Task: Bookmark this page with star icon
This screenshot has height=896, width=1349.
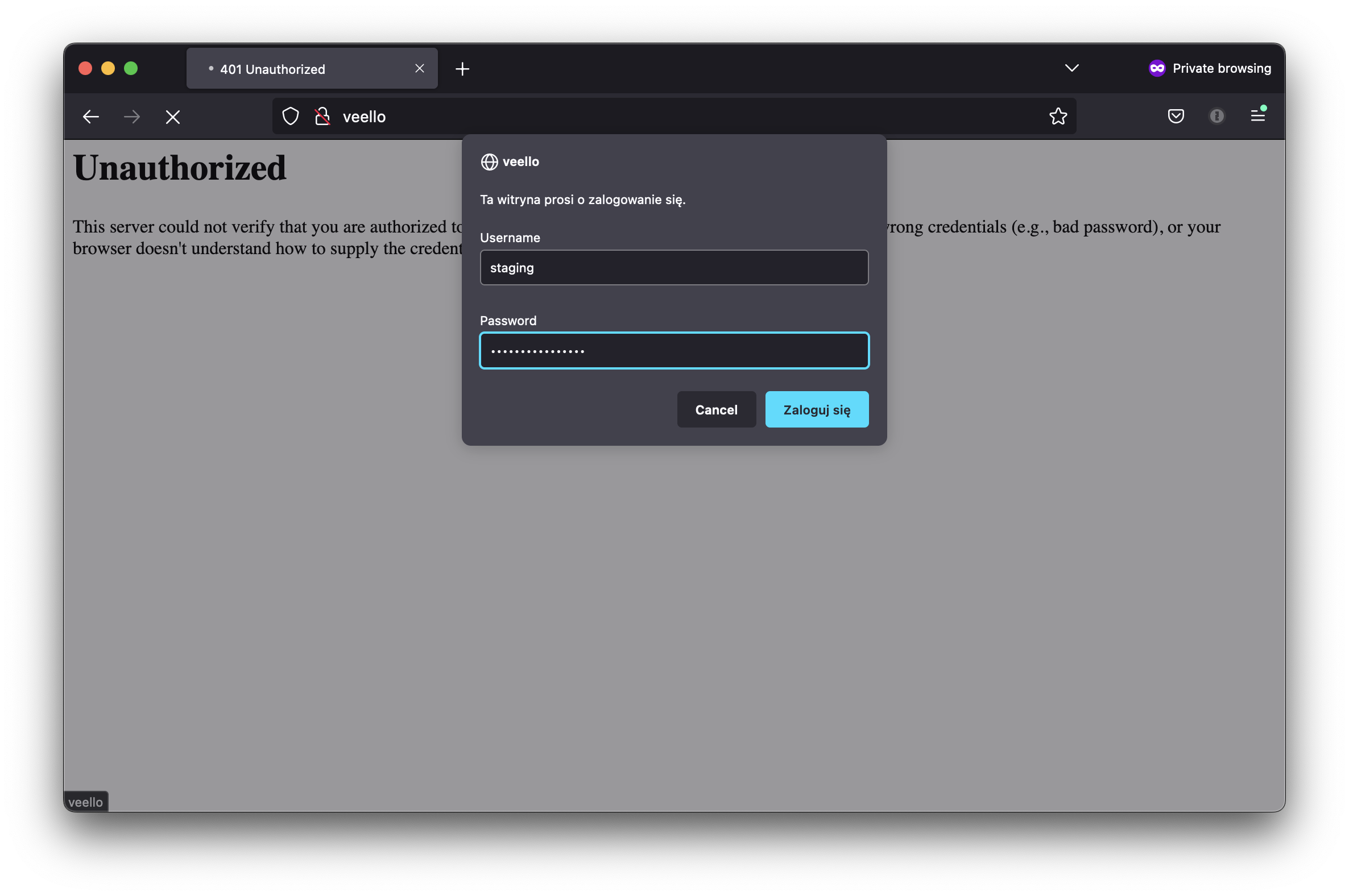Action: pos(1058,116)
